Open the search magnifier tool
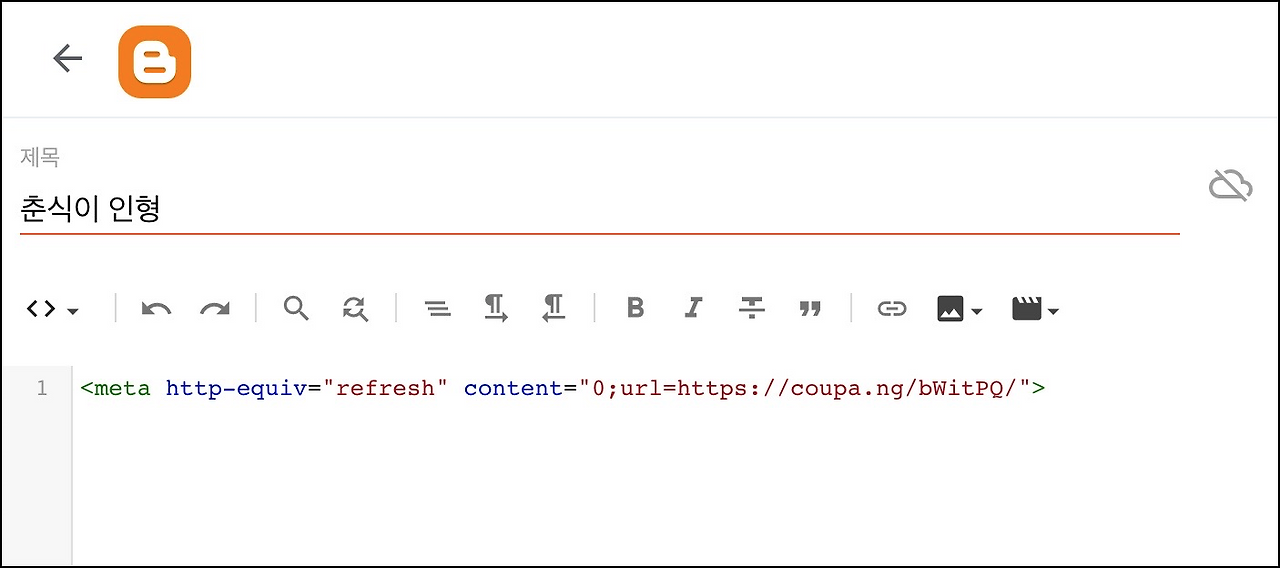 click(296, 308)
